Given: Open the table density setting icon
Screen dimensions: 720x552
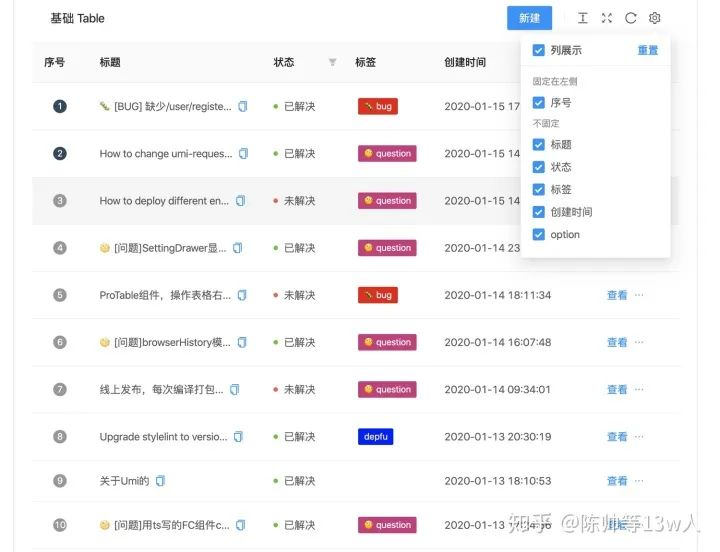Looking at the screenshot, I should point(582,18).
